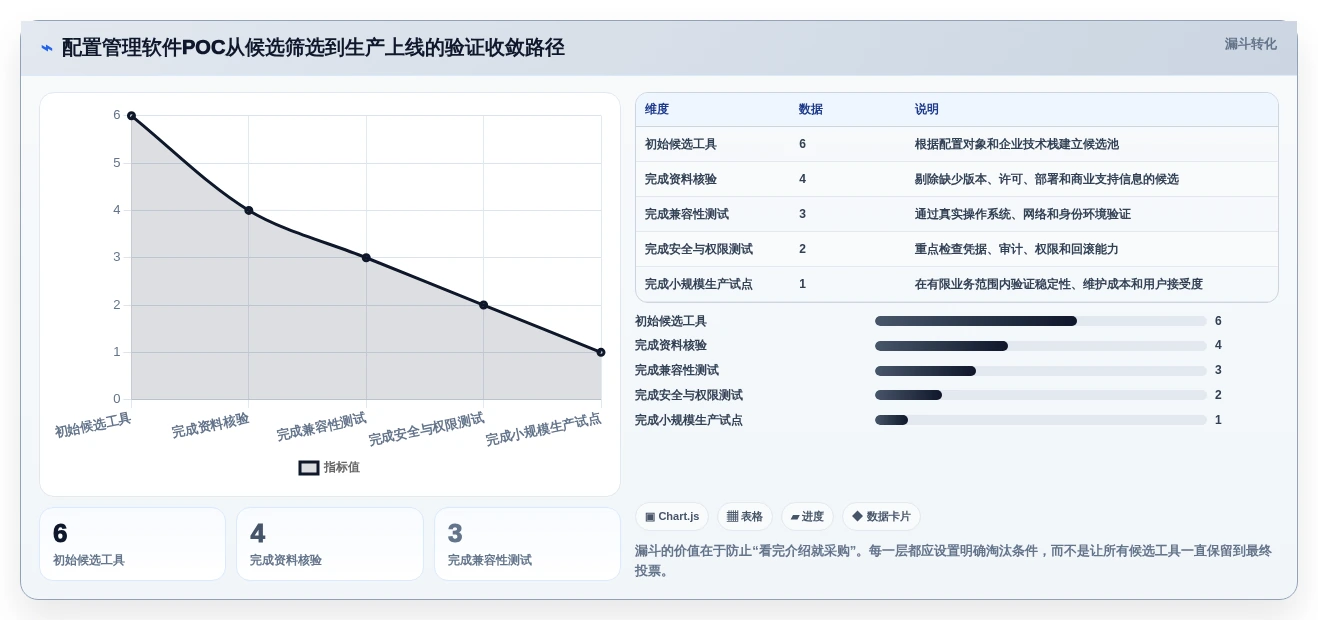Open the stat card showing 6 初始候选工具

(132, 544)
